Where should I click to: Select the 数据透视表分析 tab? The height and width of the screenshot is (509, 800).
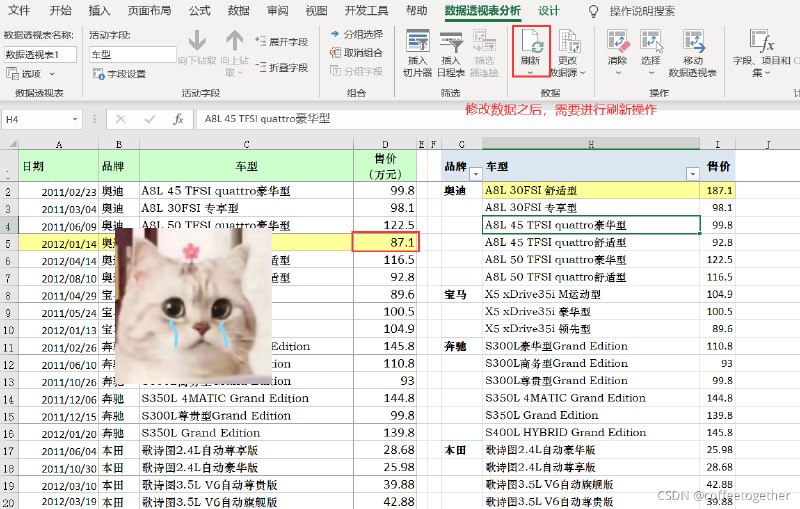point(483,11)
